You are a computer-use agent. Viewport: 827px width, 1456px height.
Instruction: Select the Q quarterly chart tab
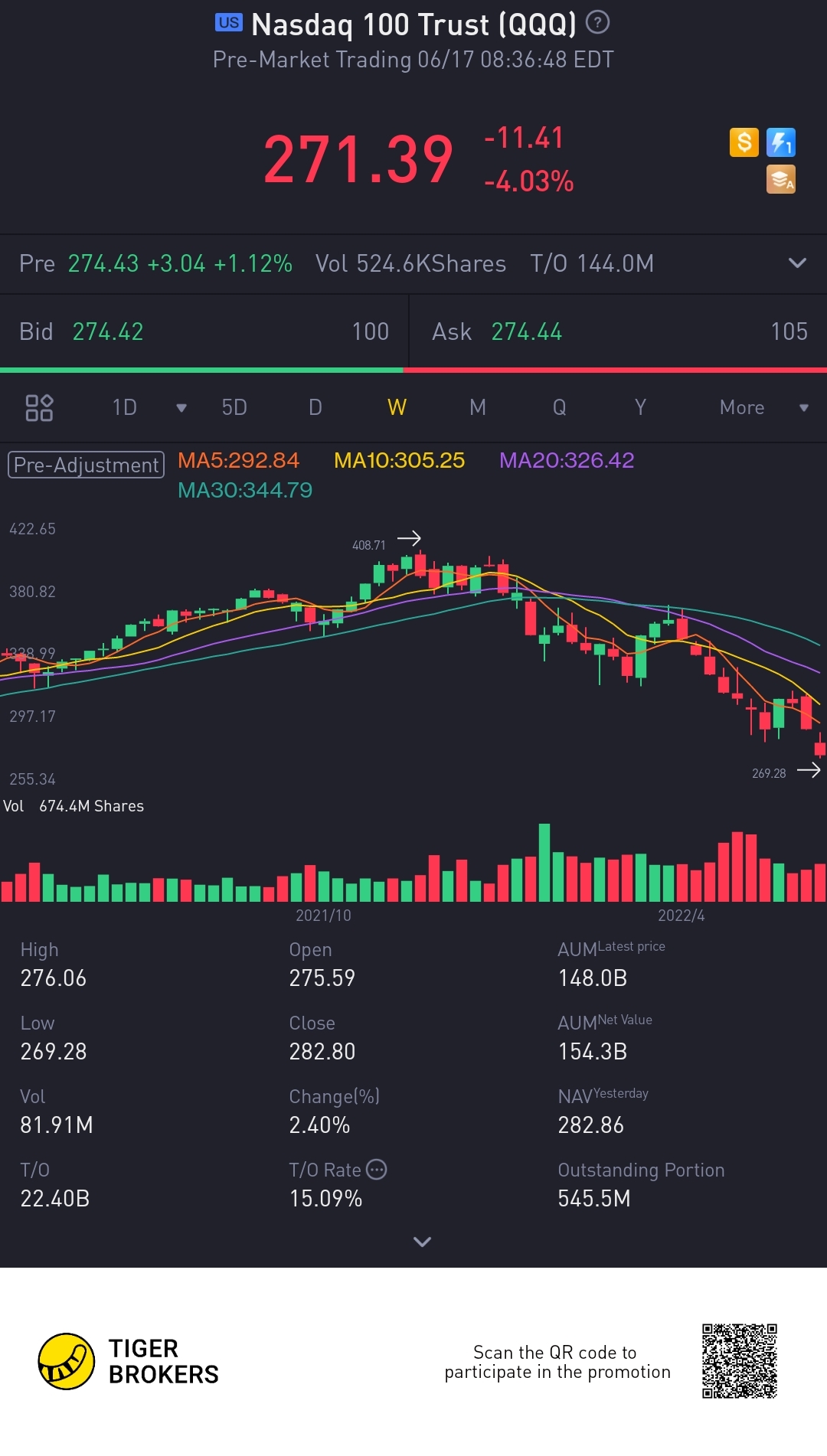[560, 407]
